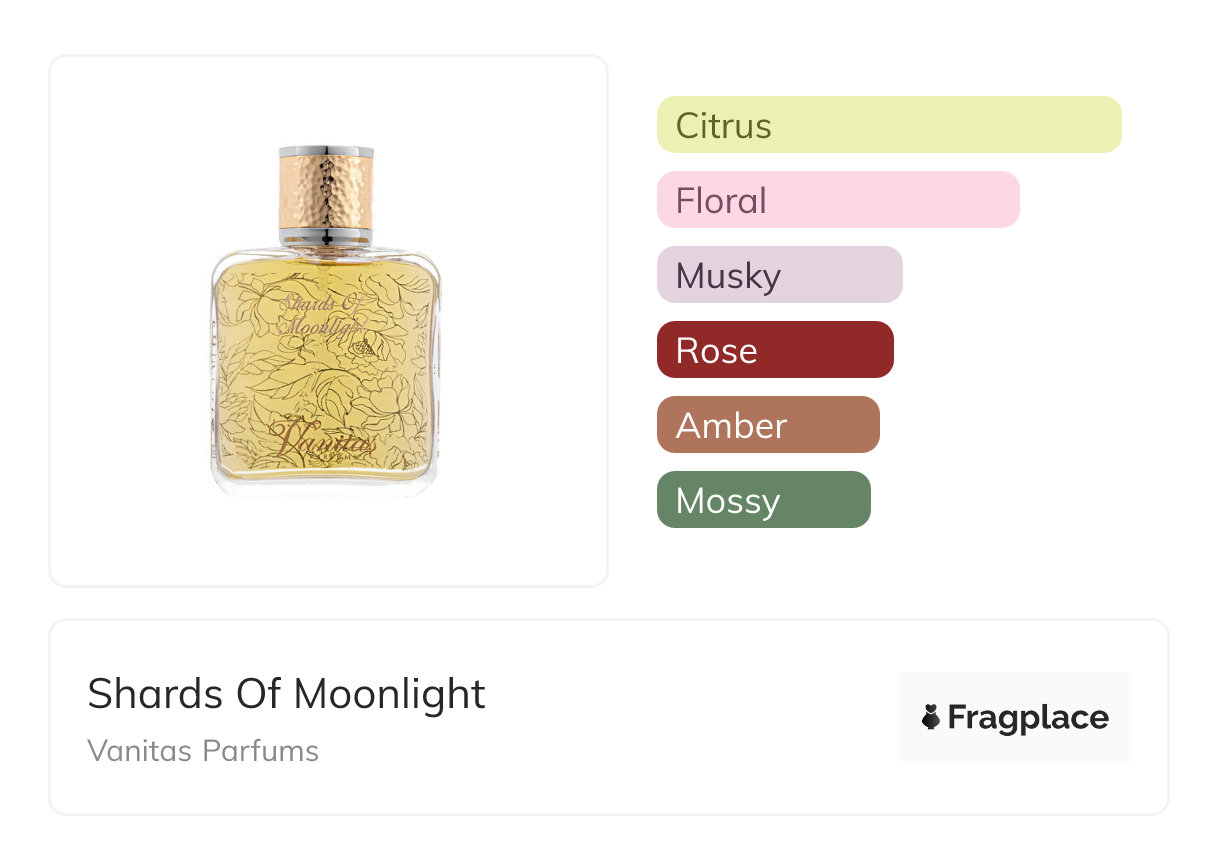The height and width of the screenshot is (864, 1218).
Task: Select the pink Floral accord bar
Action: pos(837,200)
